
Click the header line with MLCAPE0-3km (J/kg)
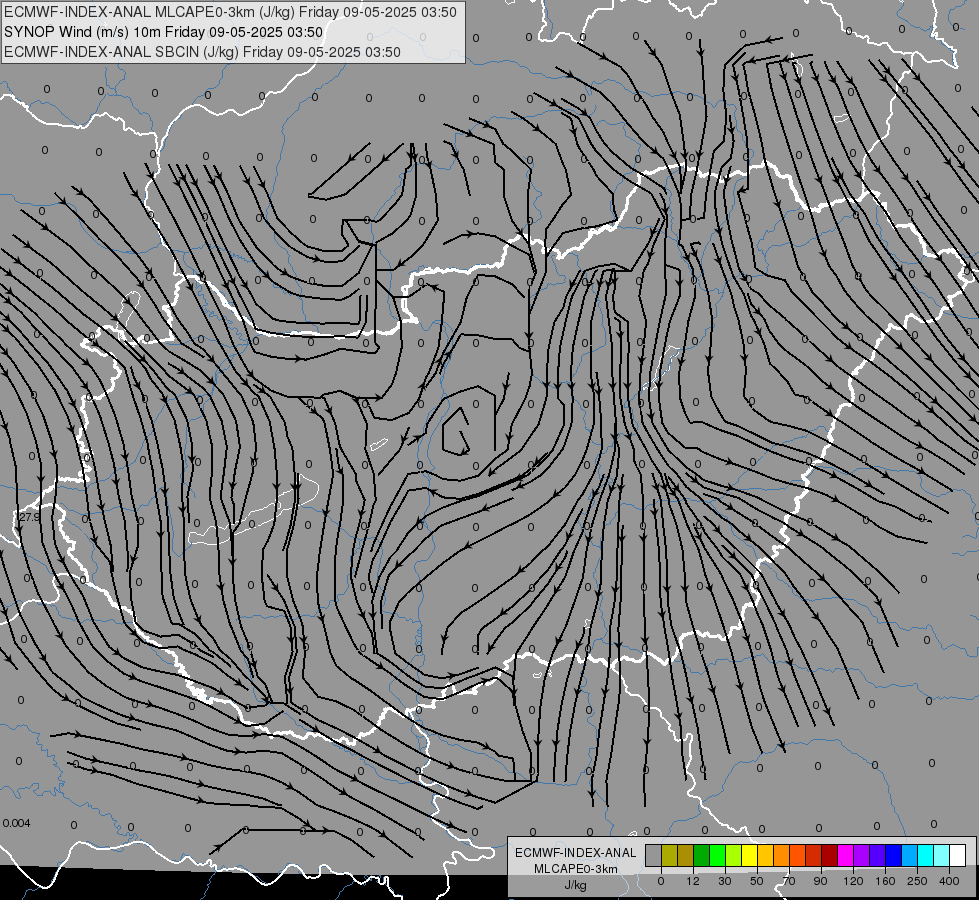(231, 12)
